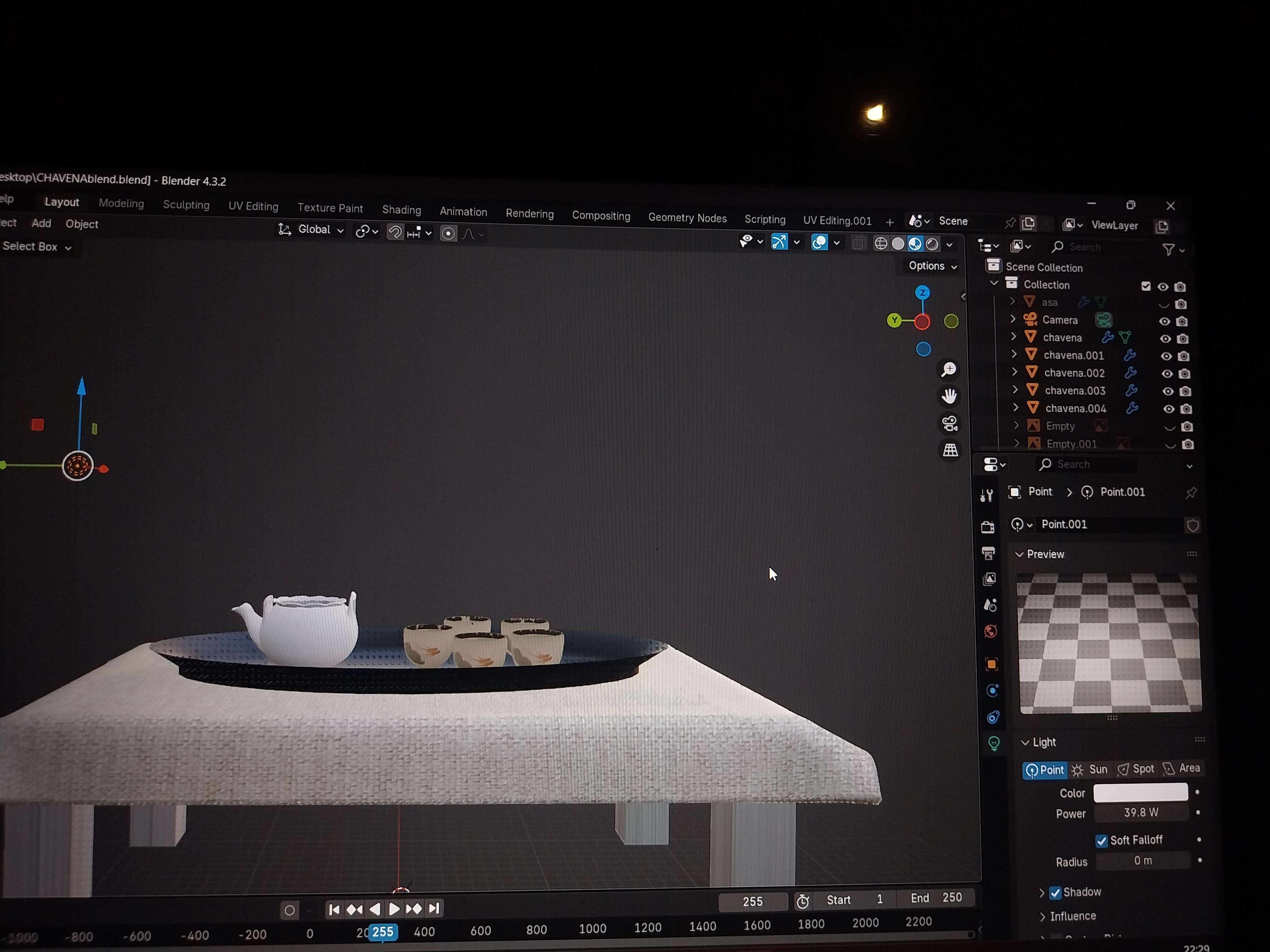Viewport: 1270px width, 952px height.
Task: Open Object Constraints properties tab
Action: (993, 717)
